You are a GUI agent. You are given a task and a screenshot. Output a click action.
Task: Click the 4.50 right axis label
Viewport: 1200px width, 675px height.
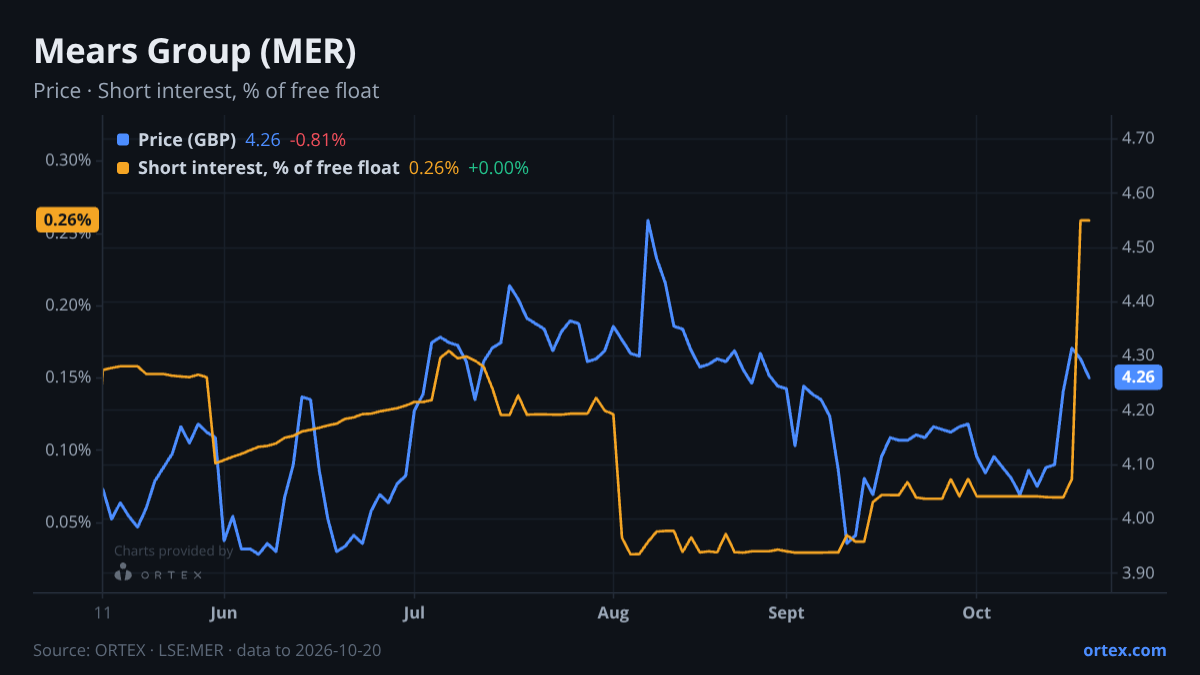(1139, 247)
